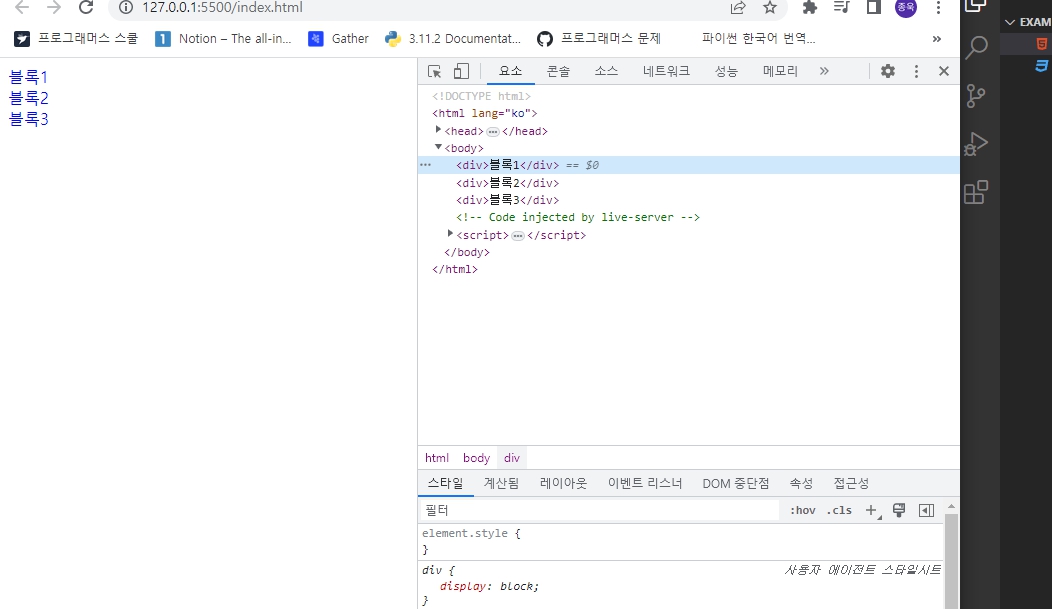This screenshot has height=609, width=1052.
Task: Click the browser back arrow
Action: [x=22, y=8]
